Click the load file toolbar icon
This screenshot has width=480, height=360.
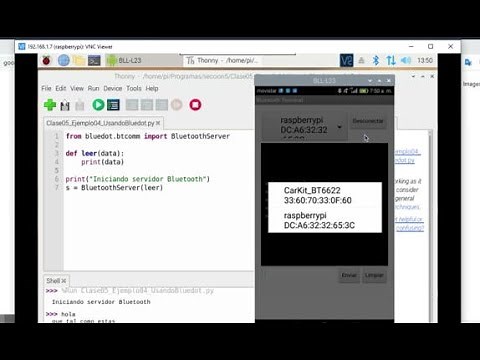[65, 105]
